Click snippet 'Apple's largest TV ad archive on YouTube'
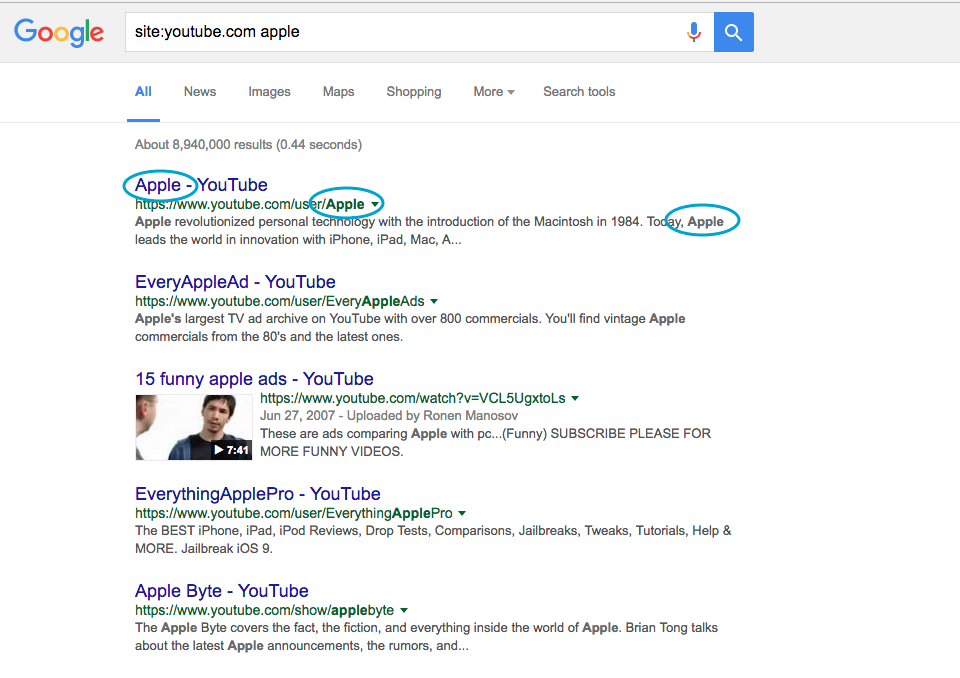The height and width of the screenshot is (678, 960). click(410, 328)
